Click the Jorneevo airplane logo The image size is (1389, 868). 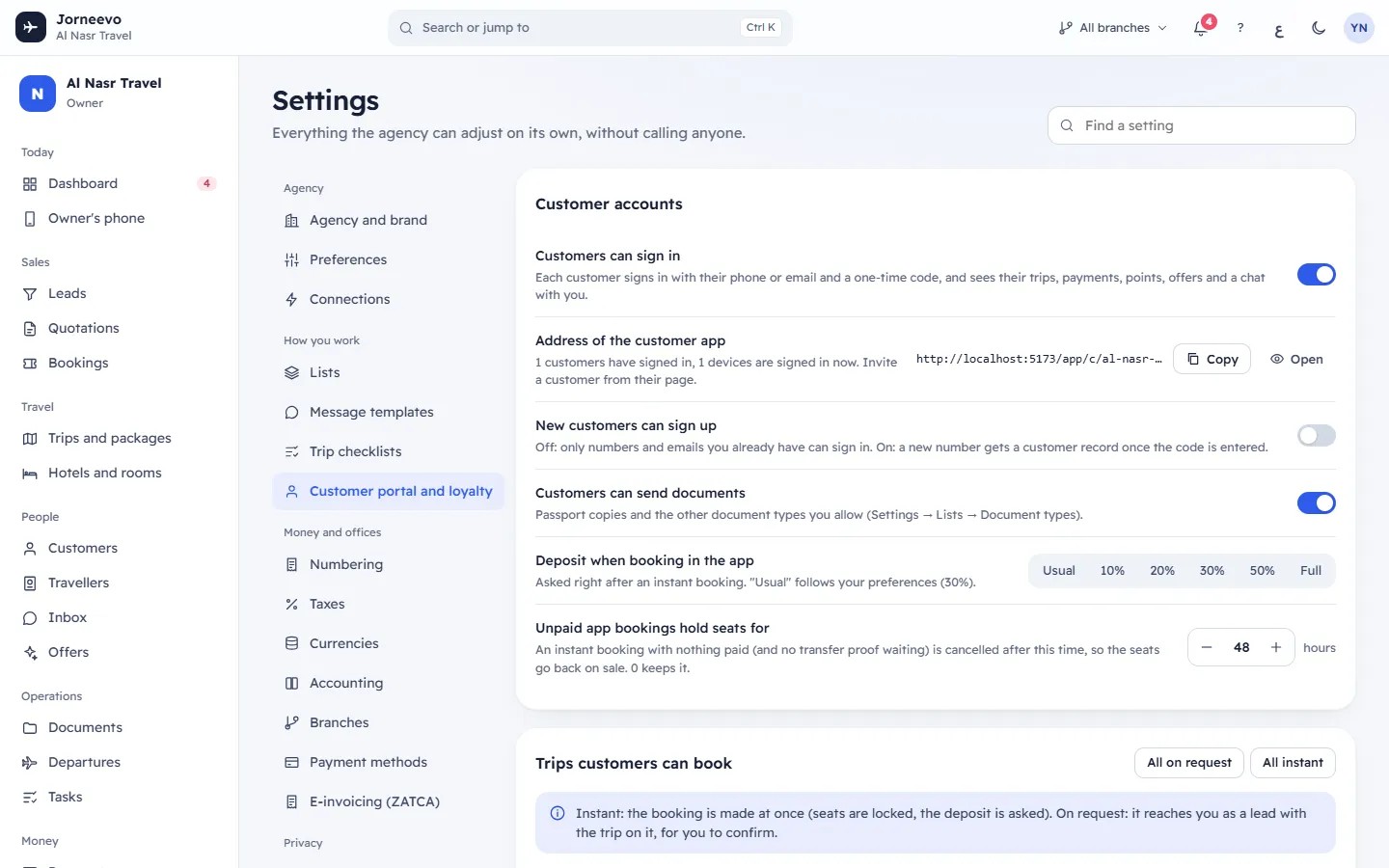point(31,28)
